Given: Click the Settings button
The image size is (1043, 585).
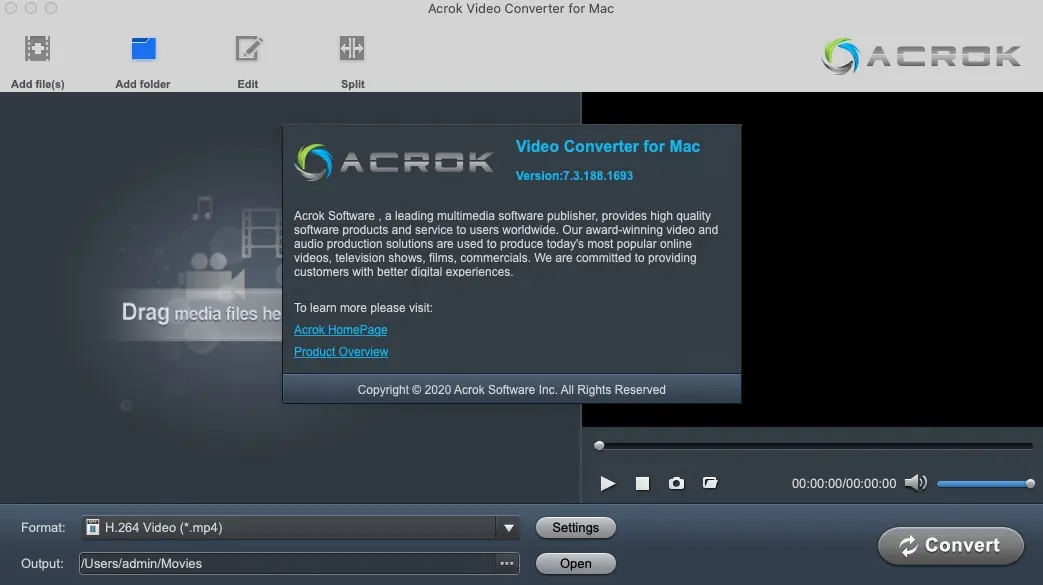Looking at the screenshot, I should tap(575, 528).
